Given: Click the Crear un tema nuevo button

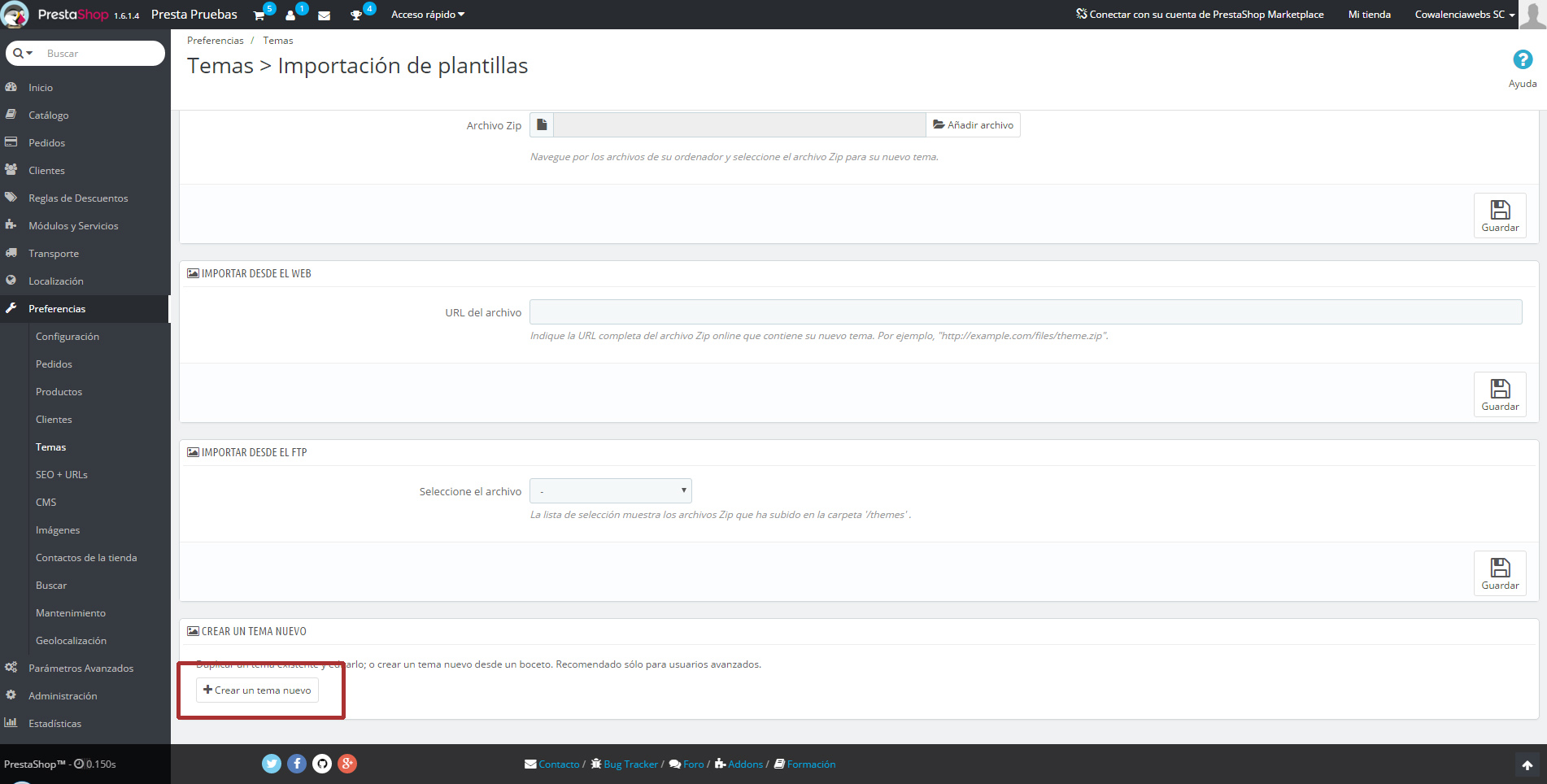Looking at the screenshot, I should [257, 690].
